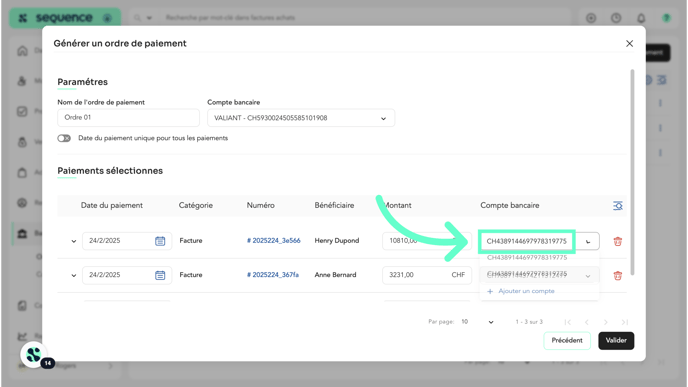Click the Anne Bernard beneficiary cell
The height and width of the screenshot is (387, 688).
click(335, 275)
